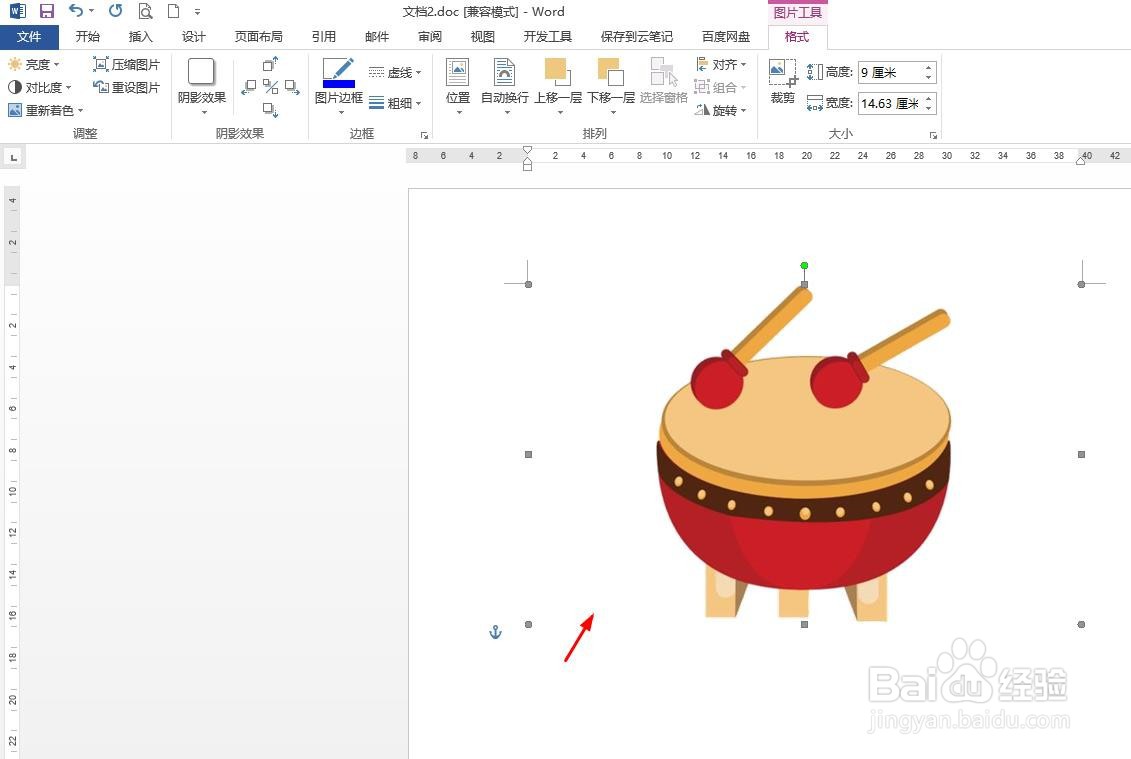The height and width of the screenshot is (759, 1131).
Task: Click the Picture Border (图片边框) button
Action: 339,86
